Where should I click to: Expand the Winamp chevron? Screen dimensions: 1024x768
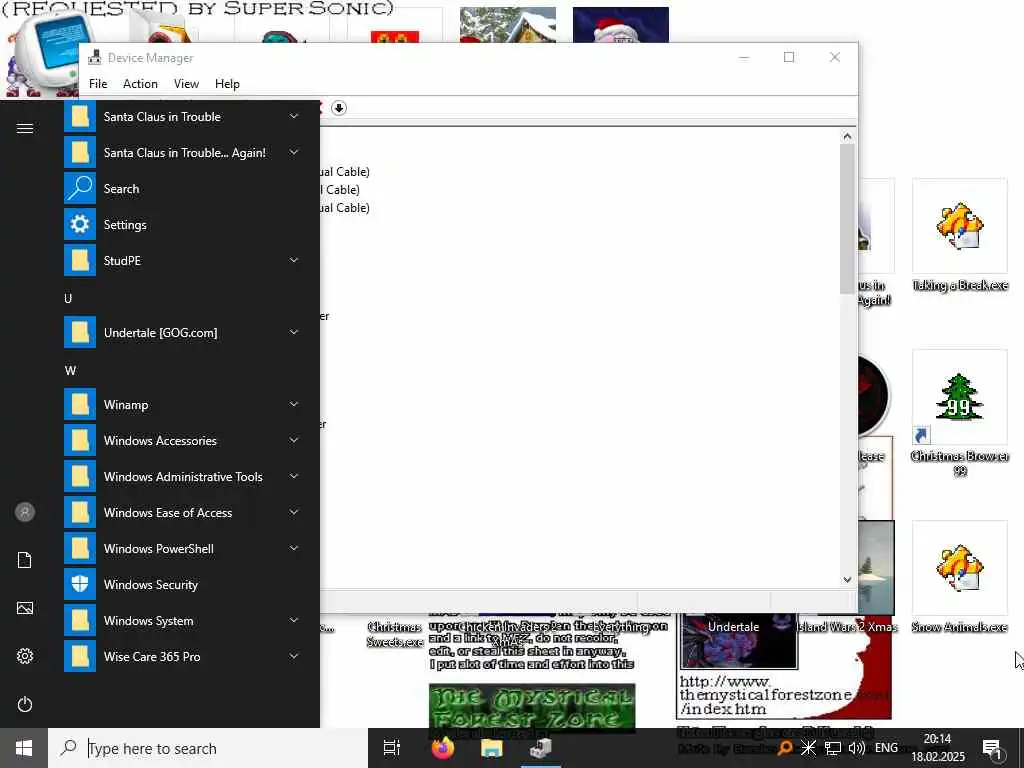coord(294,404)
